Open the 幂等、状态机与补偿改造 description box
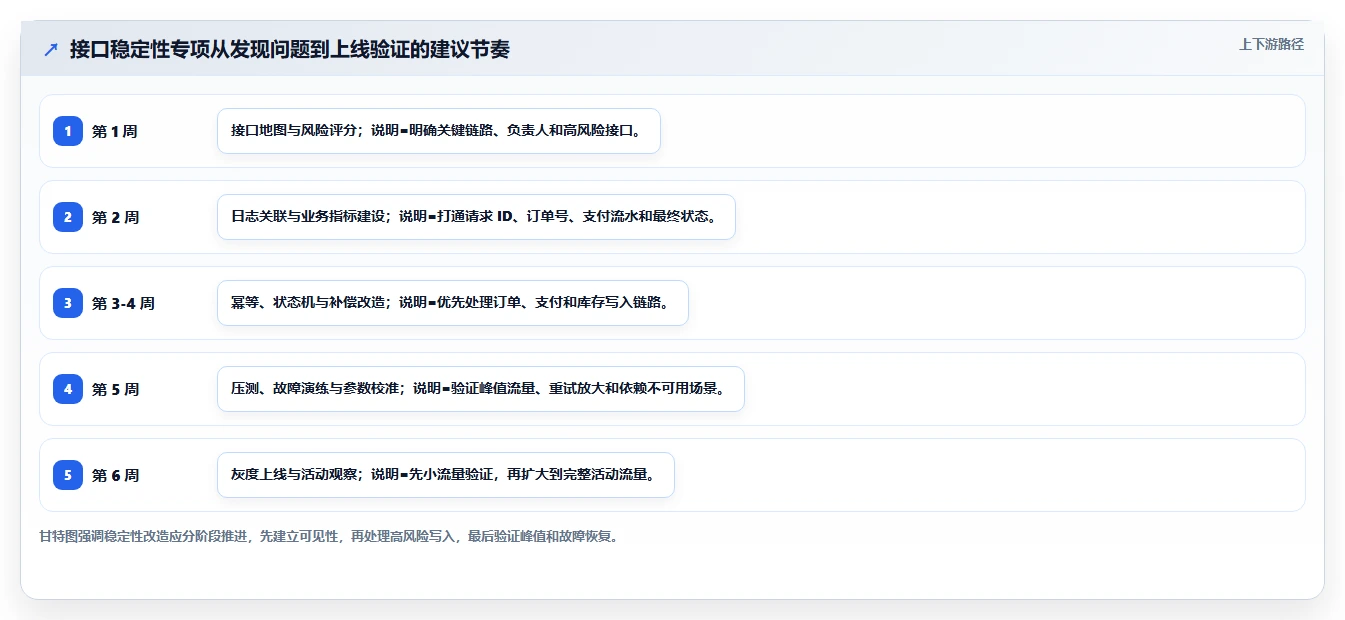1345x620 pixels. point(453,303)
